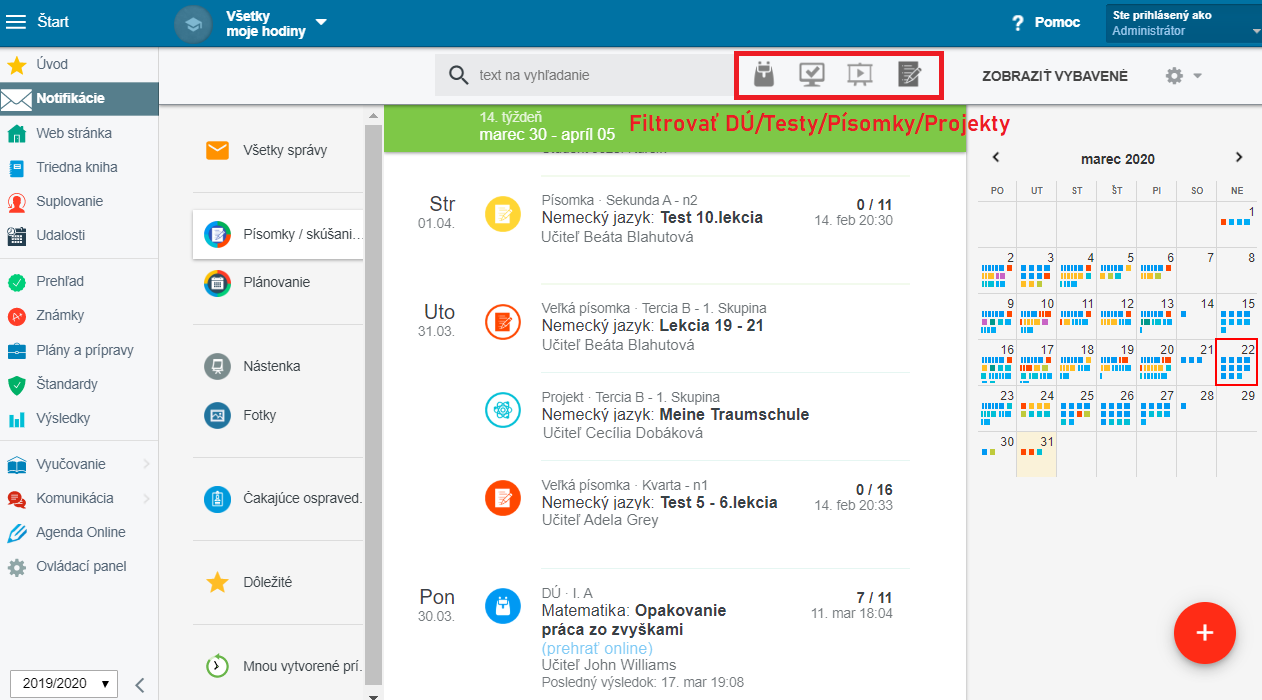The height and width of the screenshot is (700, 1262).
Task: Open Výsledky in sidebar
Action: [x=79, y=418]
